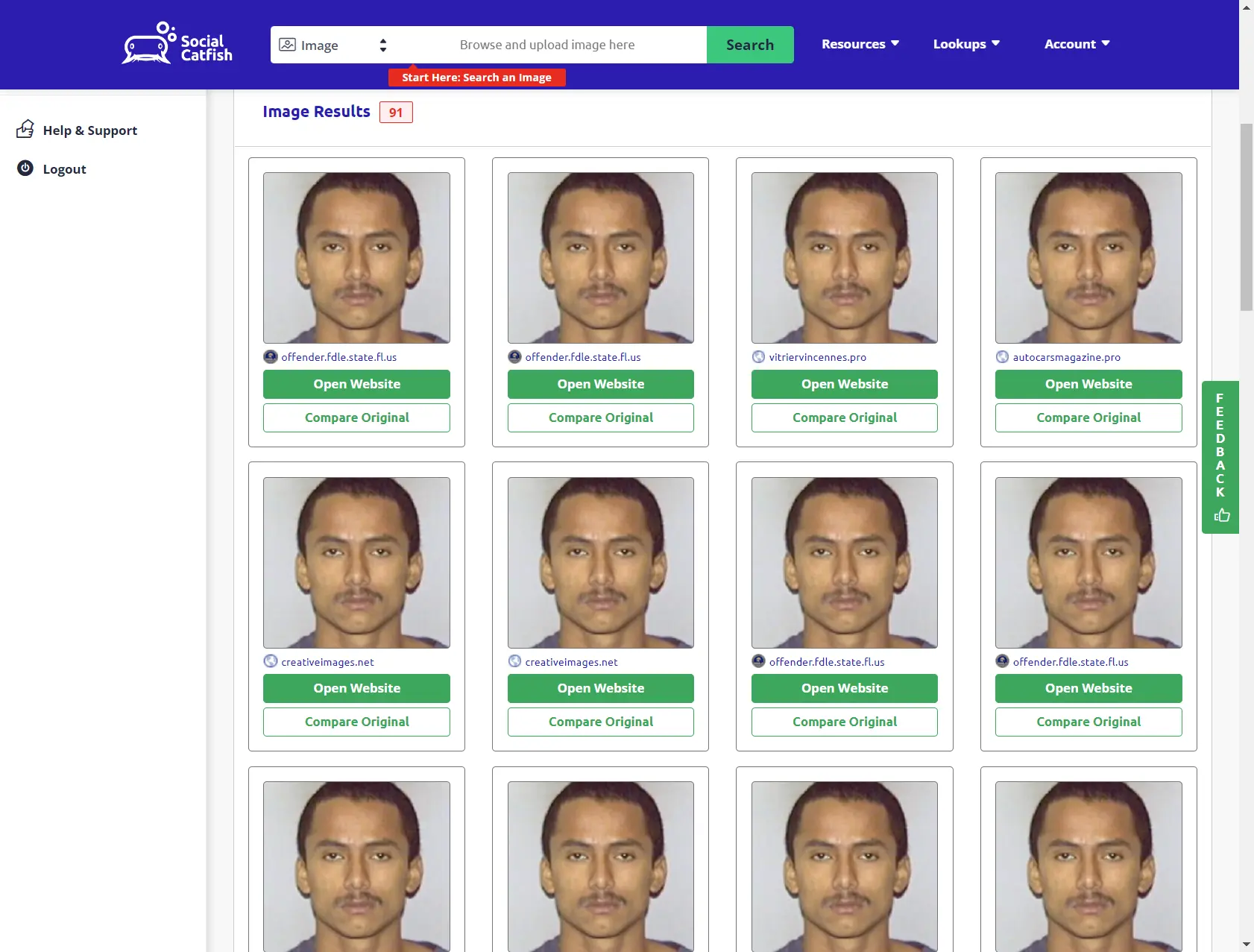This screenshot has width=1254, height=952.
Task: Open the Image search type dropdown
Action: (333, 45)
